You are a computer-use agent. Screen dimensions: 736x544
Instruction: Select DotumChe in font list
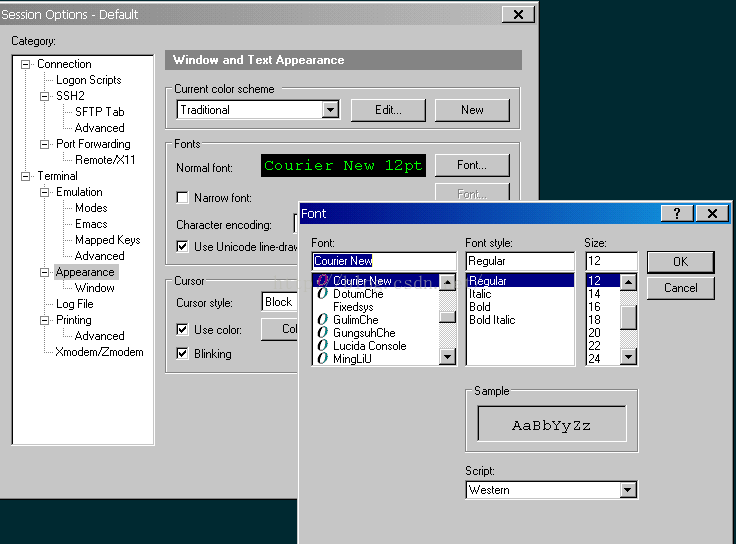pos(358,294)
